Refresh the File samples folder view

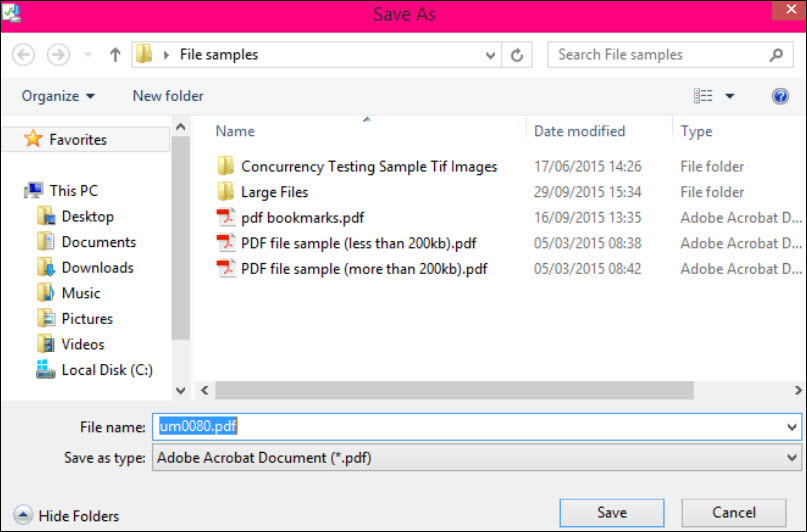coord(517,55)
